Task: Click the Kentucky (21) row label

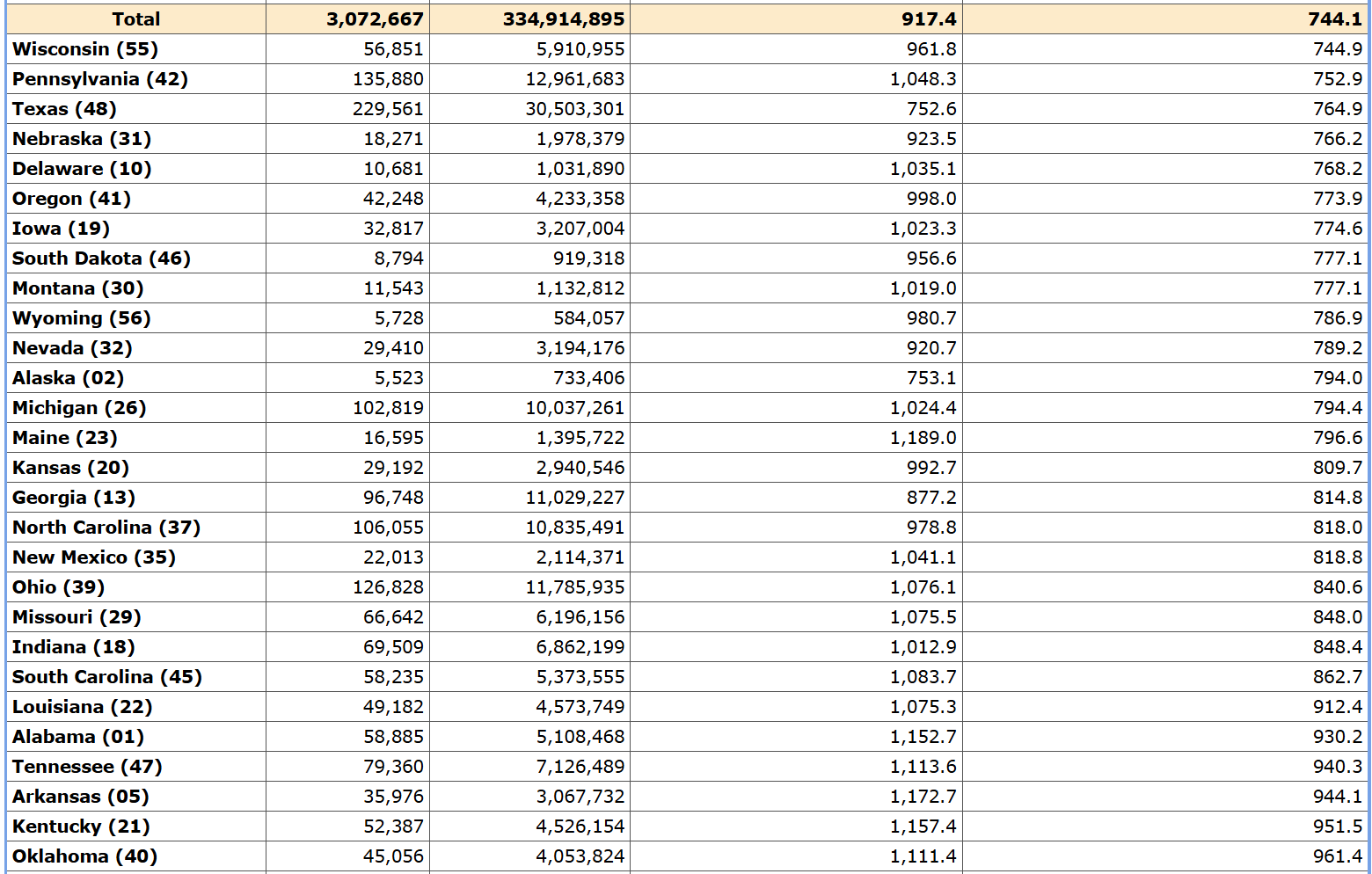Action: pyautogui.click(x=81, y=827)
